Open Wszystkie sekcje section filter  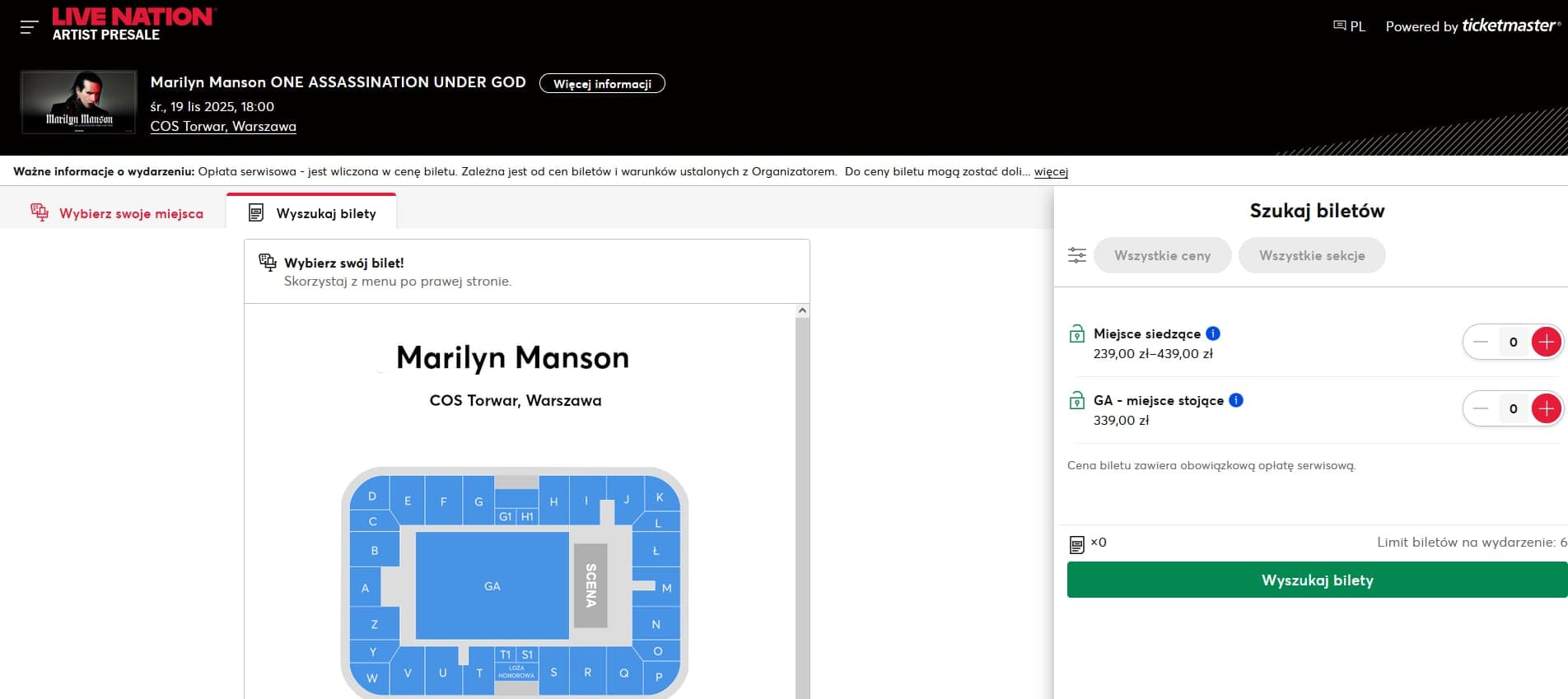tap(1311, 255)
